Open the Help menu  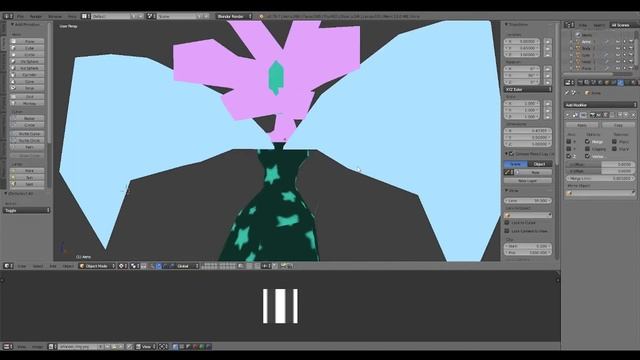pos(72,16)
